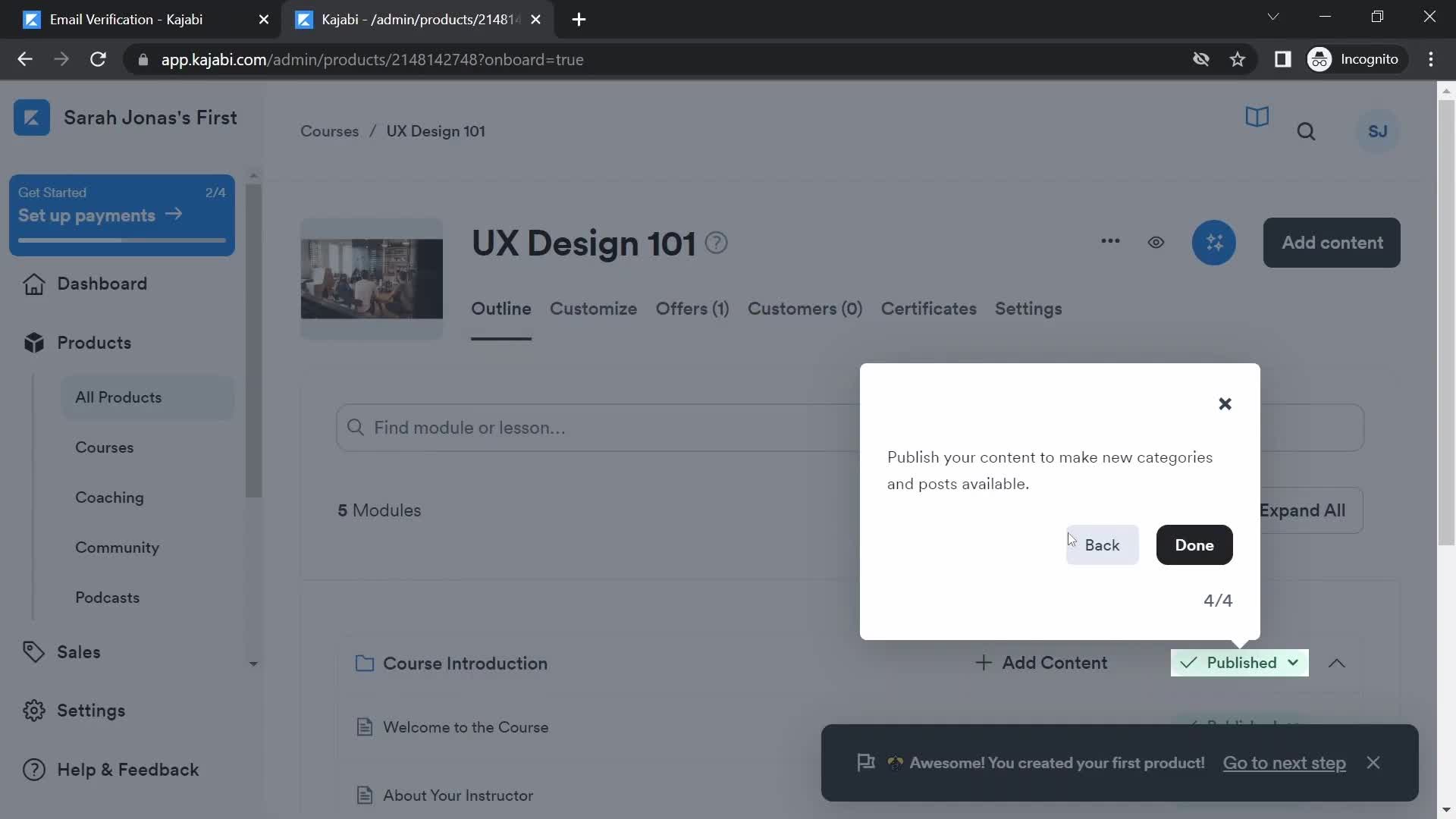Open the Certificates tab

click(x=928, y=309)
